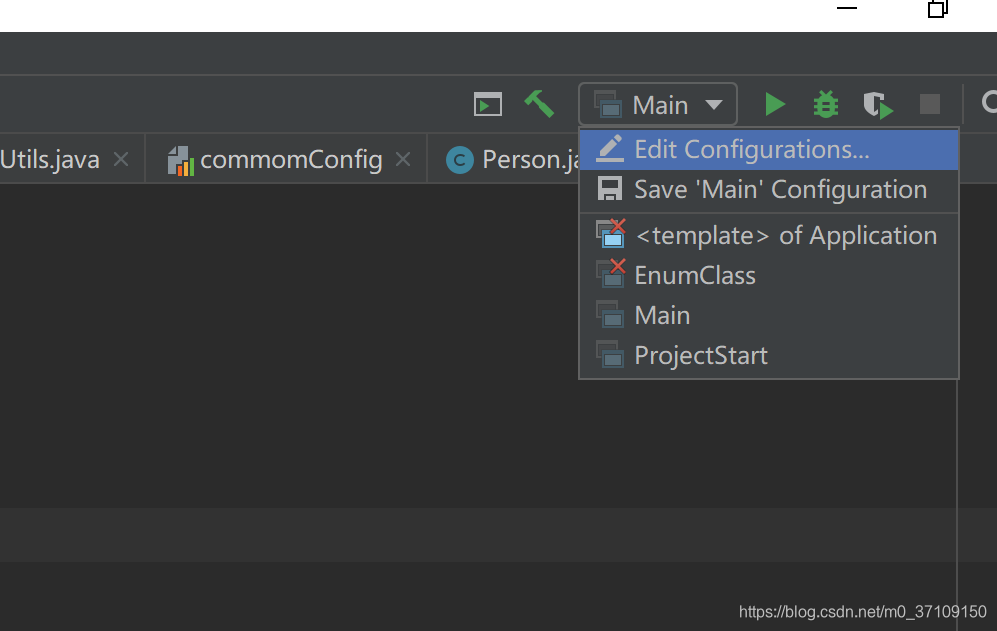Viewport: 997px width, 631px height.
Task: Open the Main run configuration dropdown
Action: [x=658, y=105]
